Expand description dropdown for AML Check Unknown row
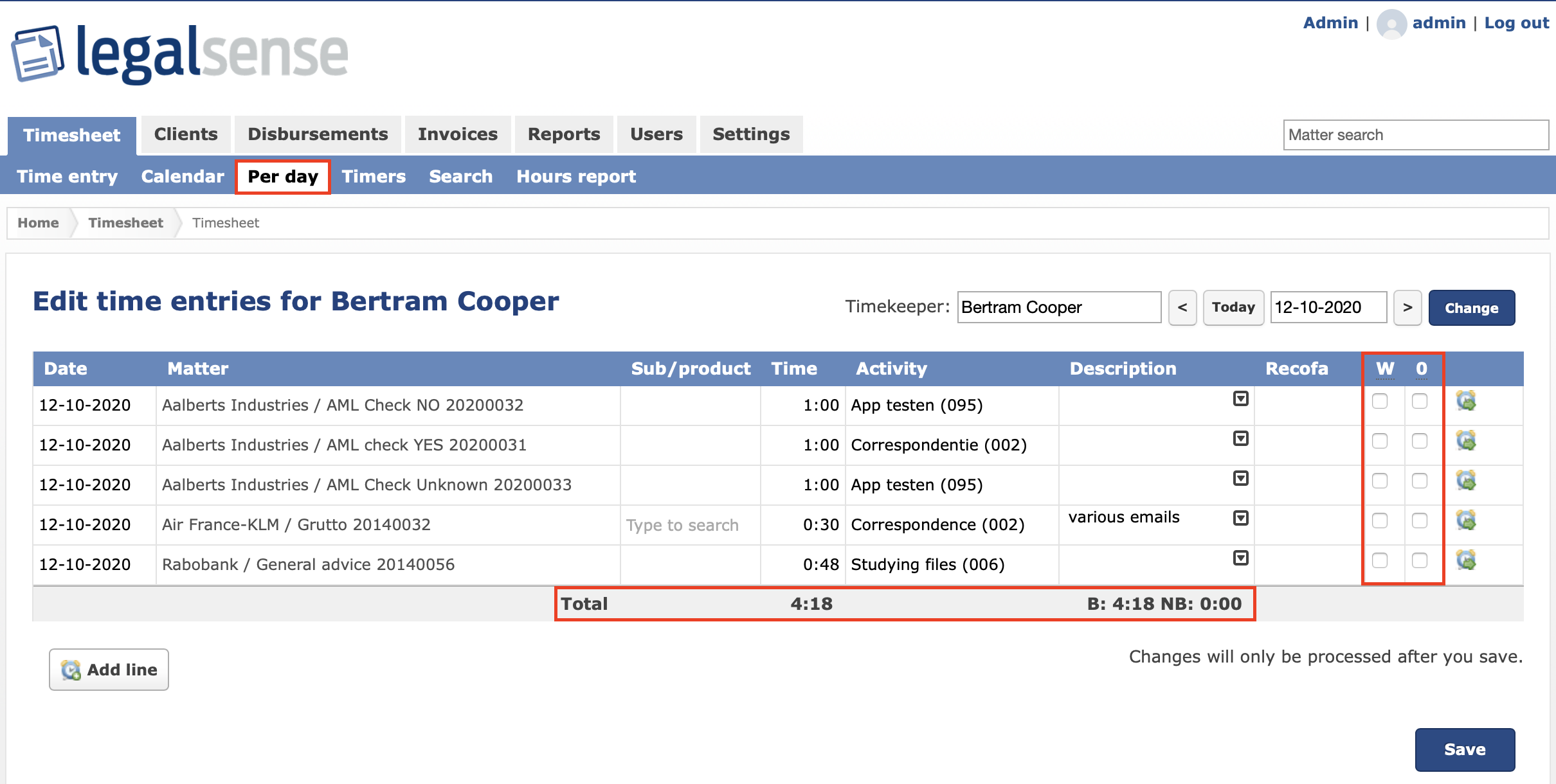 (1241, 479)
